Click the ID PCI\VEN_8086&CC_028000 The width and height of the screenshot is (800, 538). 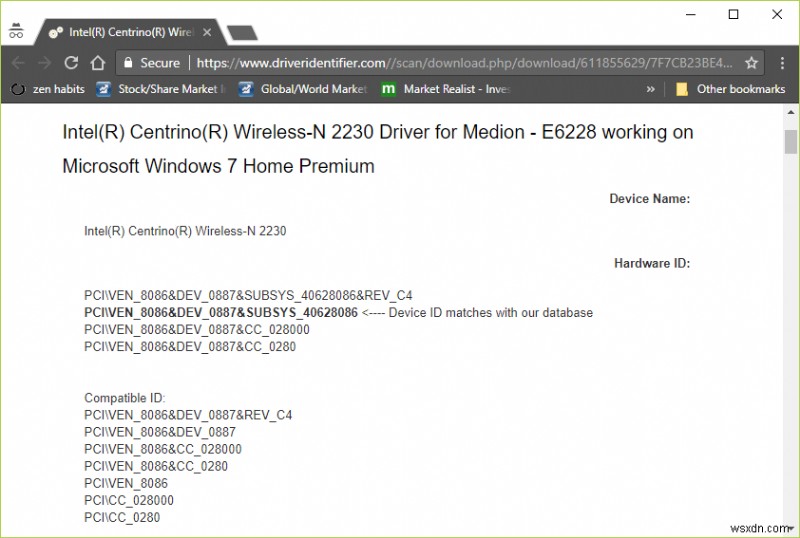(x=163, y=449)
